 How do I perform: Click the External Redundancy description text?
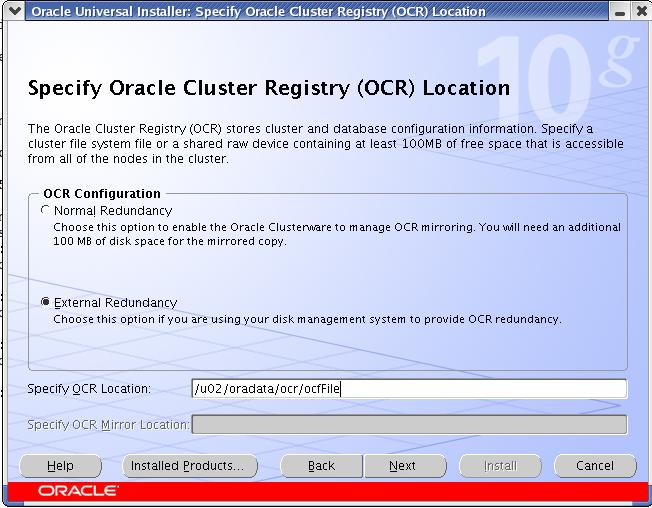[307, 319]
